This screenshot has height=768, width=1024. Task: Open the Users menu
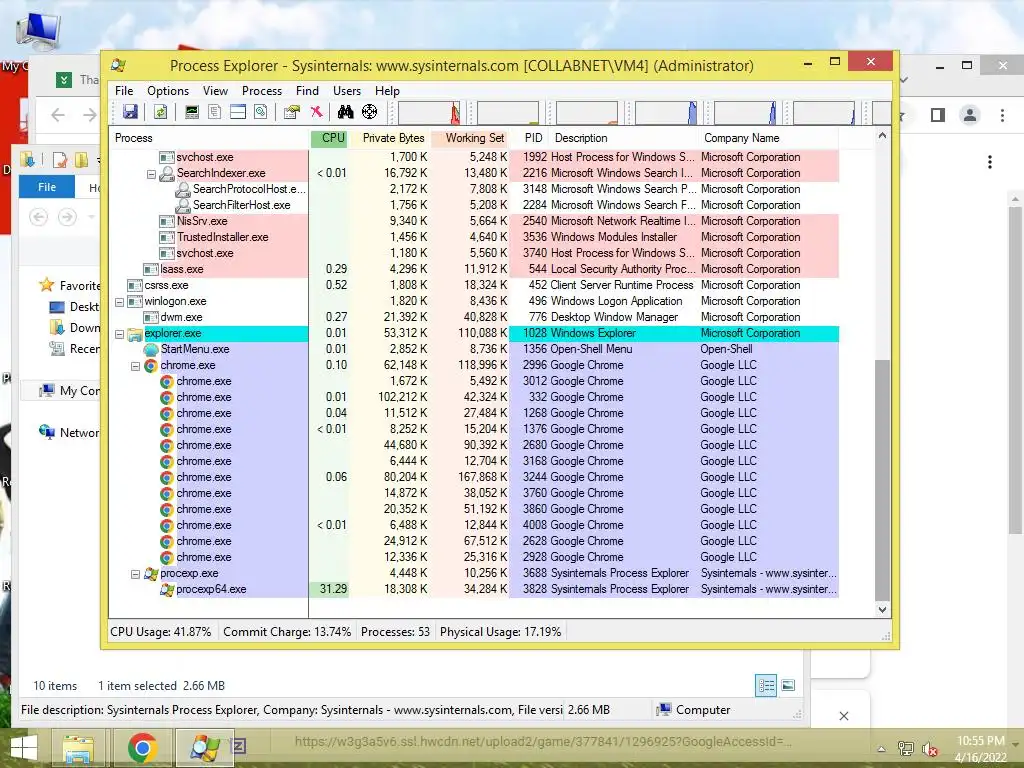pyautogui.click(x=347, y=91)
